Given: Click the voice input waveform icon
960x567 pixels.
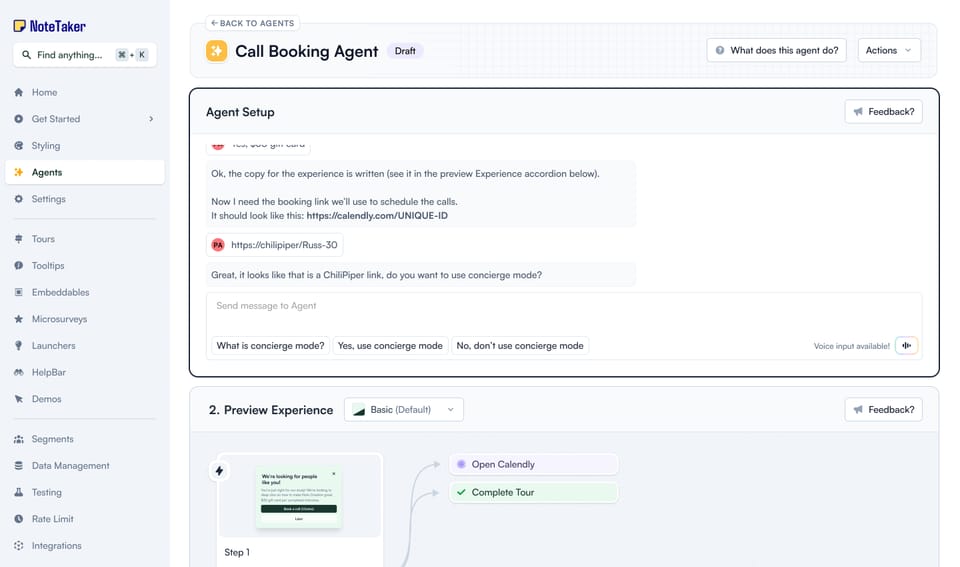Looking at the screenshot, I should (906, 345).
